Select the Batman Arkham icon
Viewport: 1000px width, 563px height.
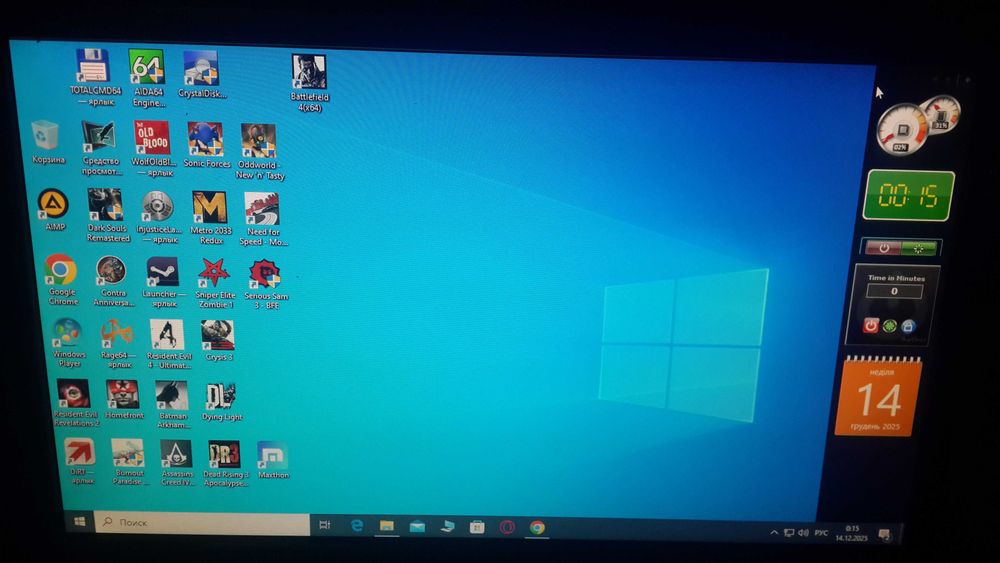[x=172, y=396]
